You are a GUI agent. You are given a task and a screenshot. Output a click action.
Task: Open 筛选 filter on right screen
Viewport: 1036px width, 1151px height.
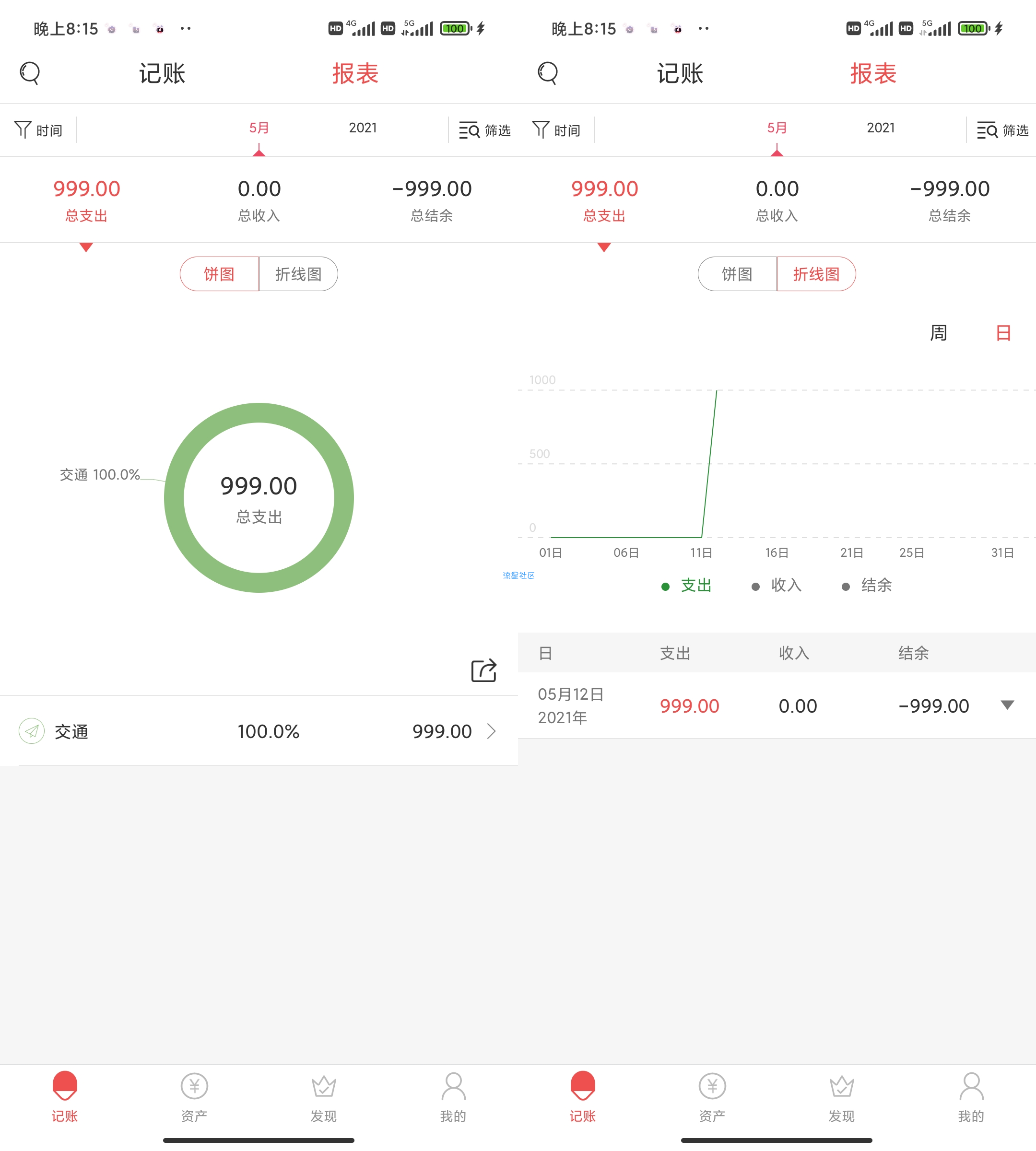[x=1002, y=130]
